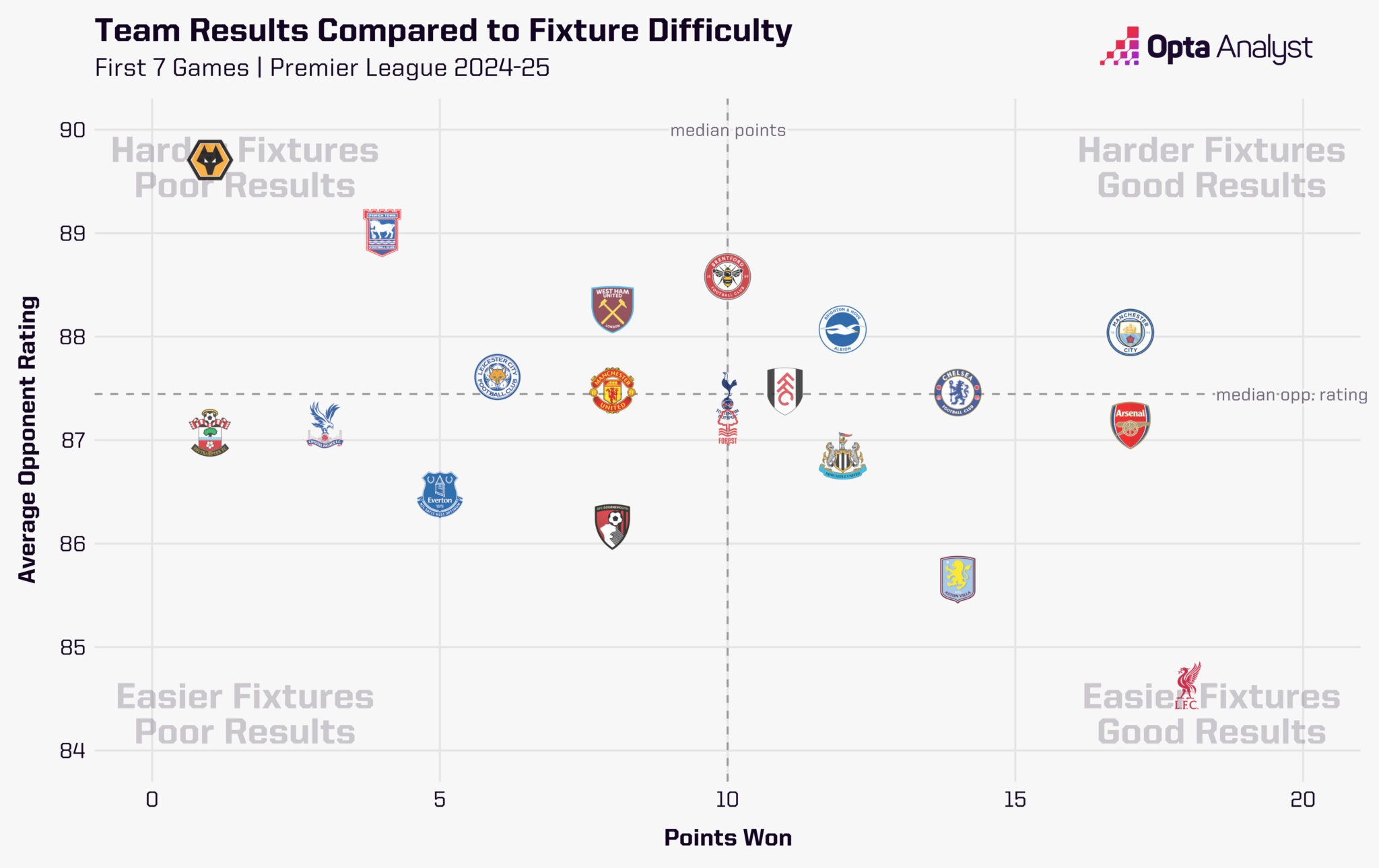1379x868 pixels.
Task: Click the AFC Bournemouth badge
Action: (x=613, y=527)
